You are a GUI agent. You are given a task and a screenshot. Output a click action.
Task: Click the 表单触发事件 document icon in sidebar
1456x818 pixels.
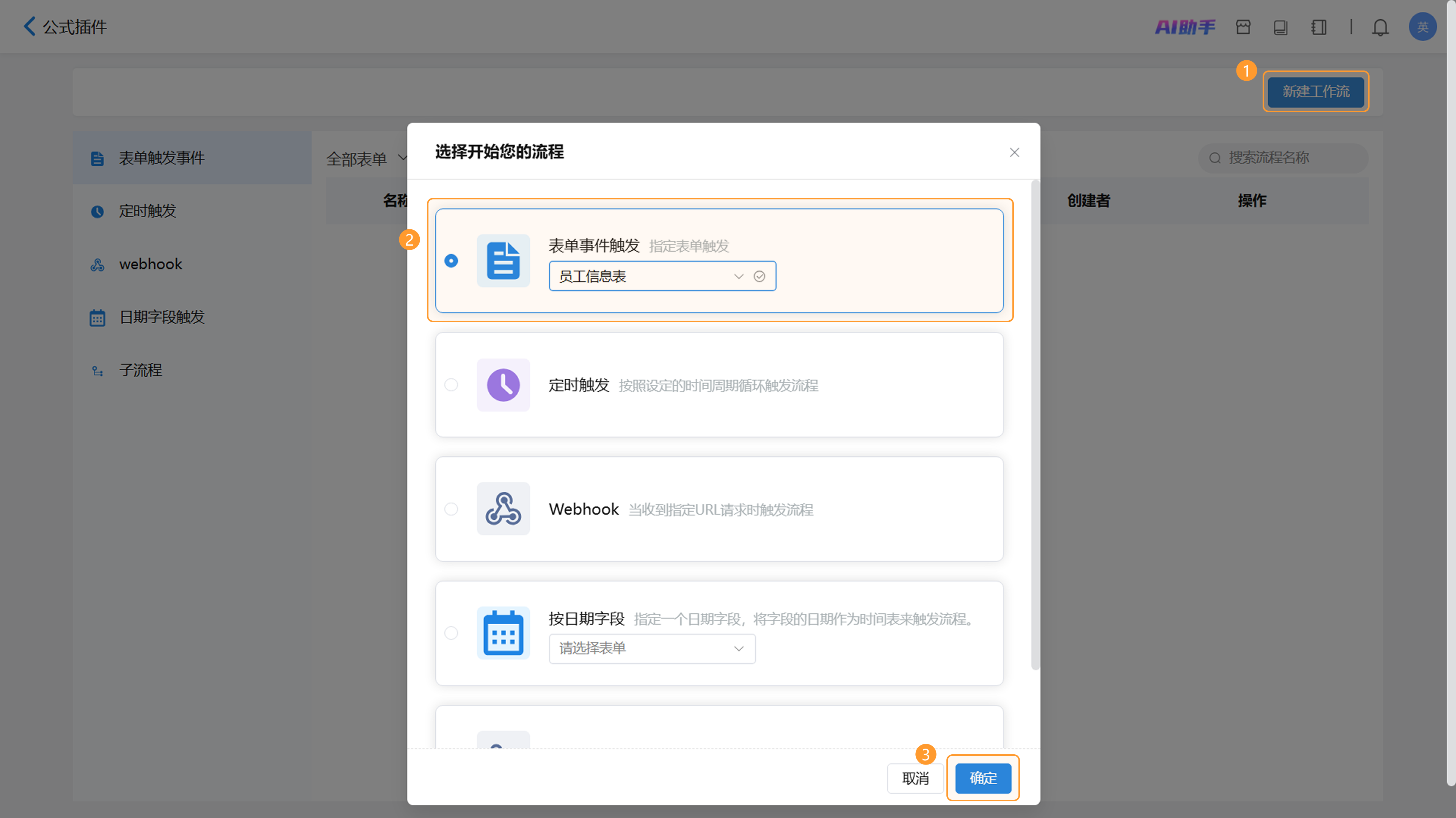pyautogui.click(x=97, y=158)
